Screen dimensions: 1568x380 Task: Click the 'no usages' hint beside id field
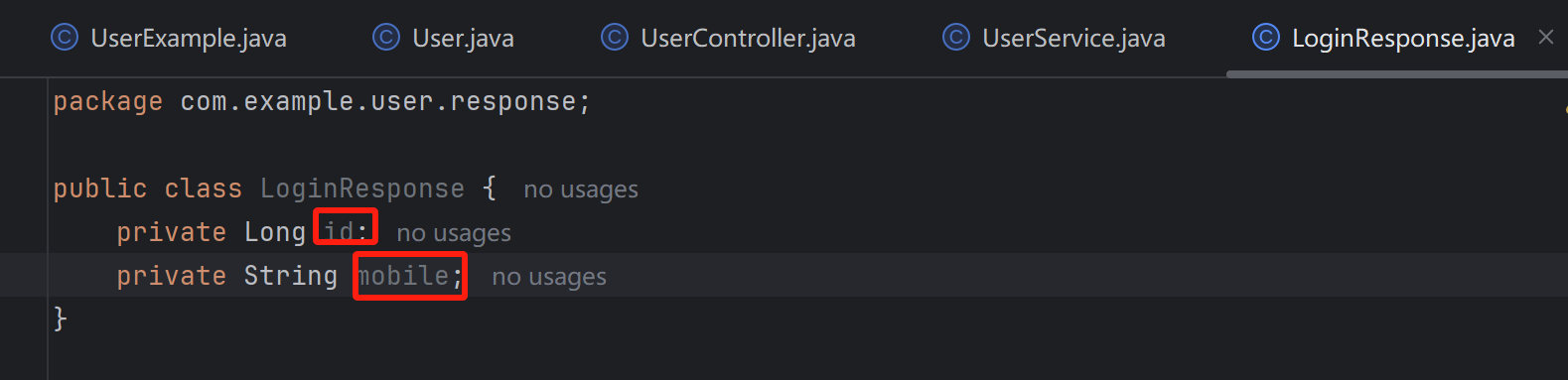[x=454, y=233]
